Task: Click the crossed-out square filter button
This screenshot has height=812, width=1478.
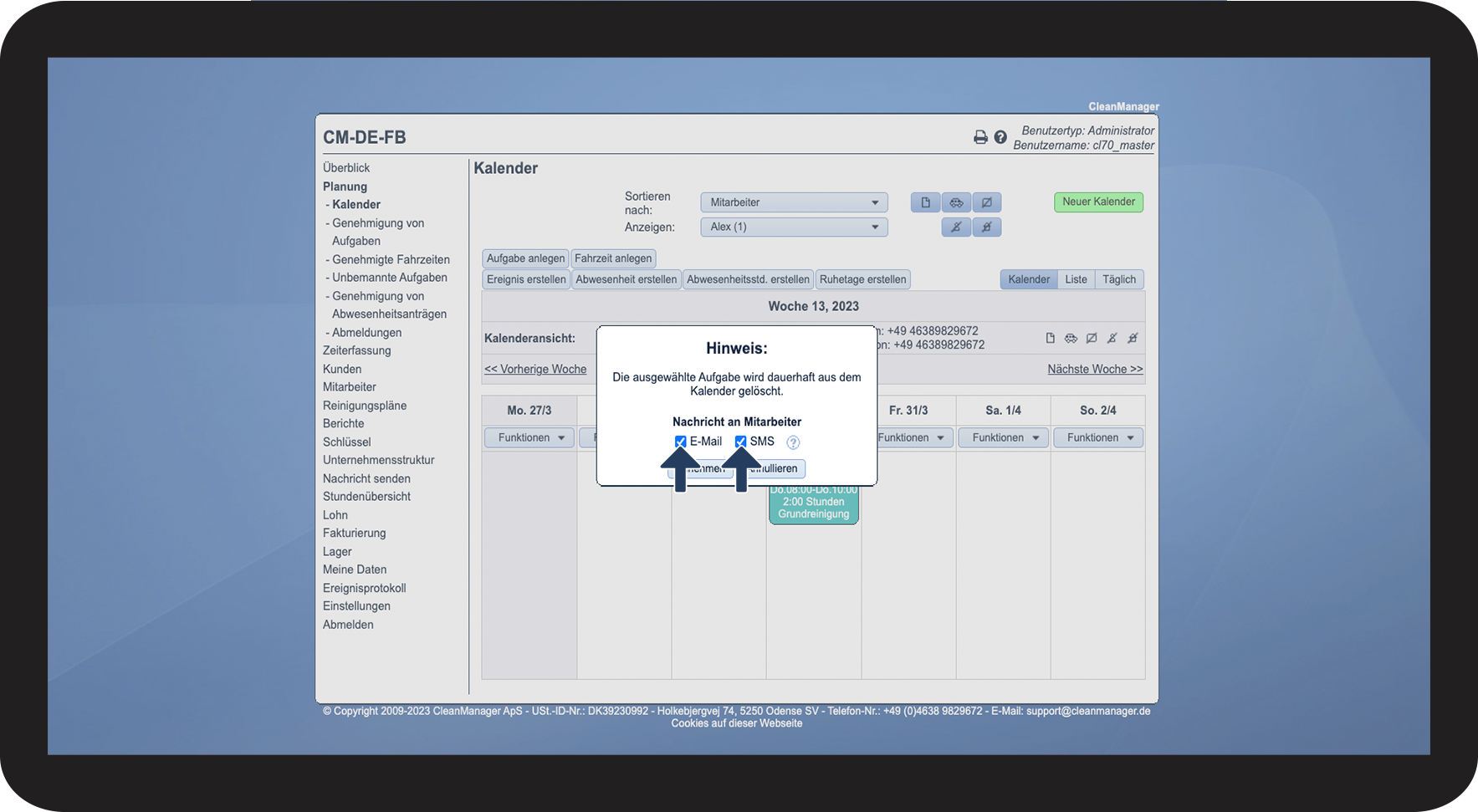Action: pyautogui.click(x=987, y=202)
